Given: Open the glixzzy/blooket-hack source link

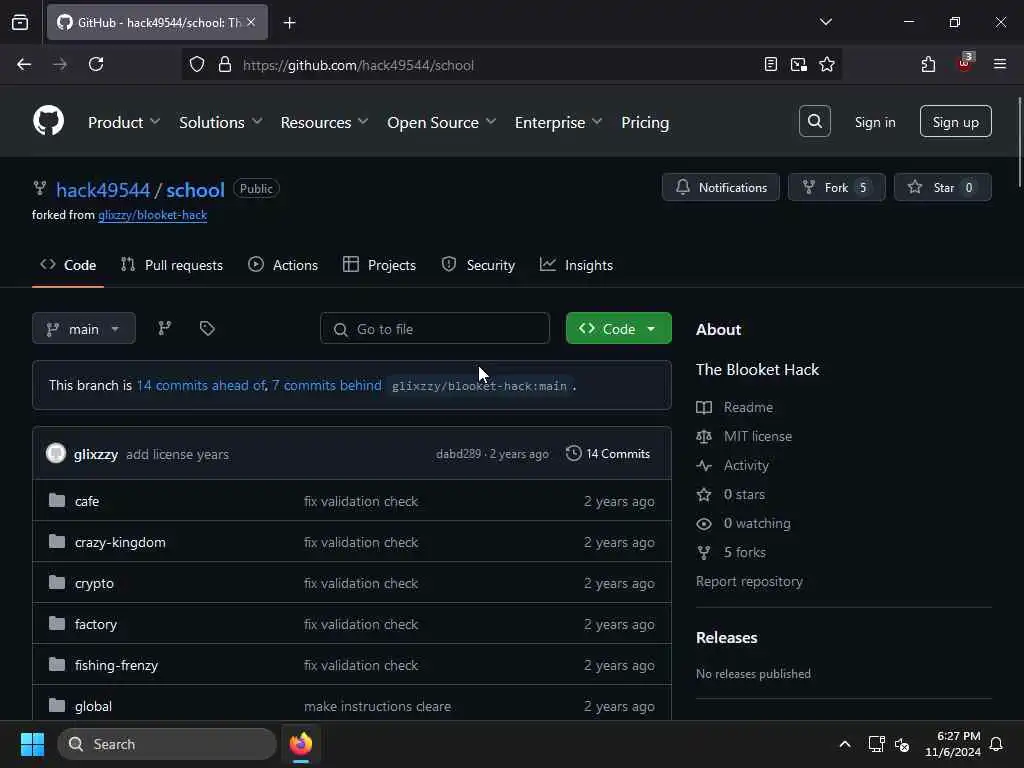Looking at the screenshot, I should pos(152,215).
